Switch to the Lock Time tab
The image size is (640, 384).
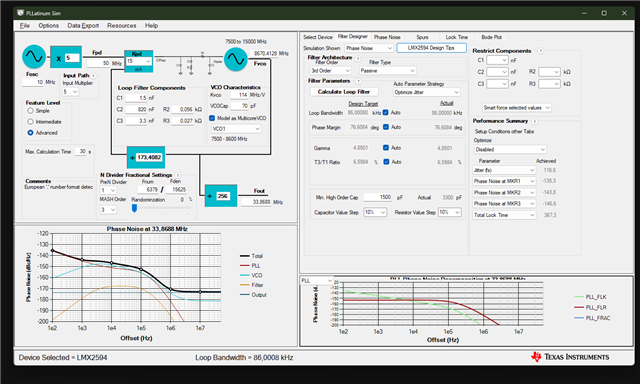[457, 37]
